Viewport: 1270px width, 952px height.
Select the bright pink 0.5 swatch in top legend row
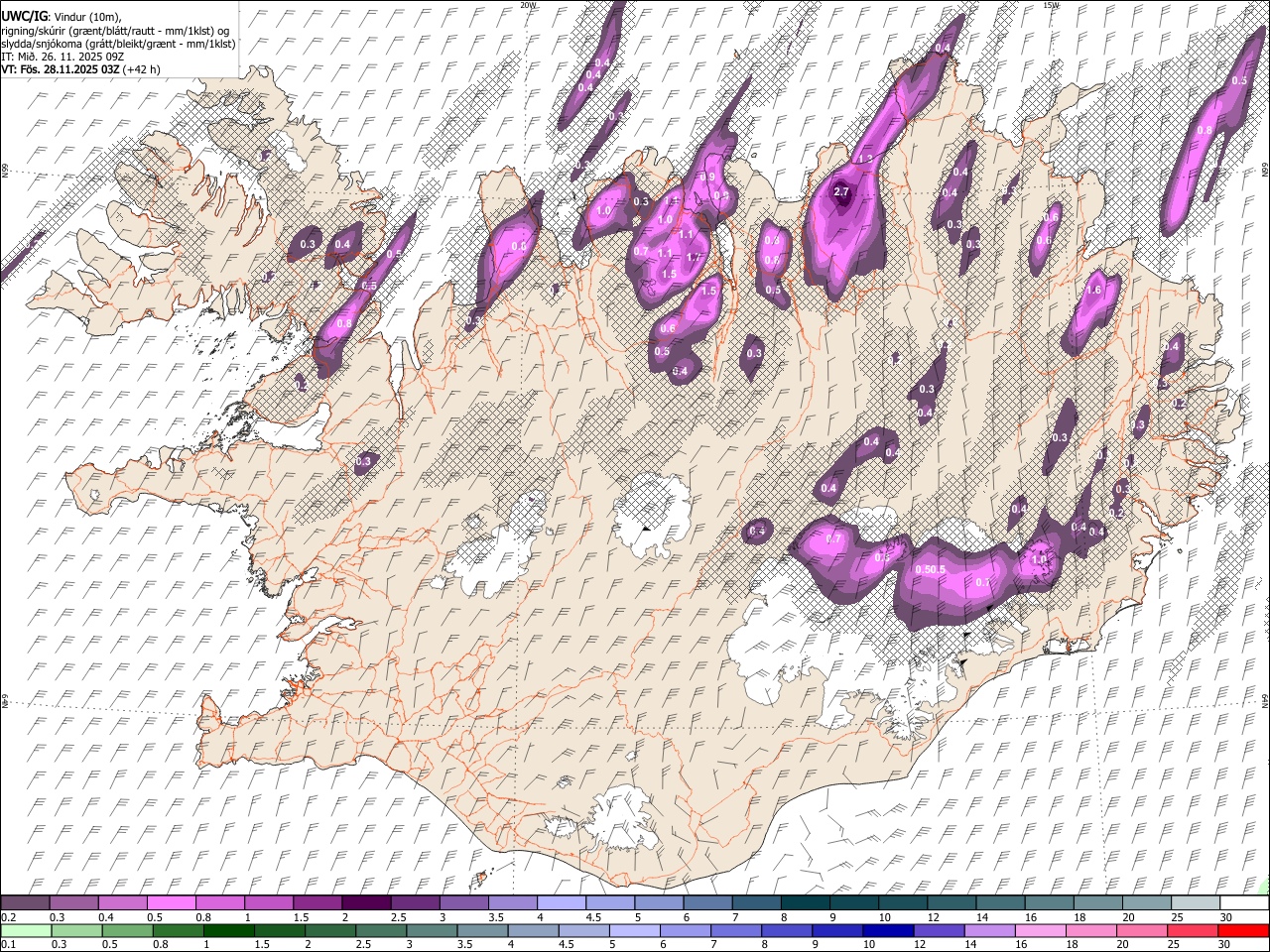point(171,903)
